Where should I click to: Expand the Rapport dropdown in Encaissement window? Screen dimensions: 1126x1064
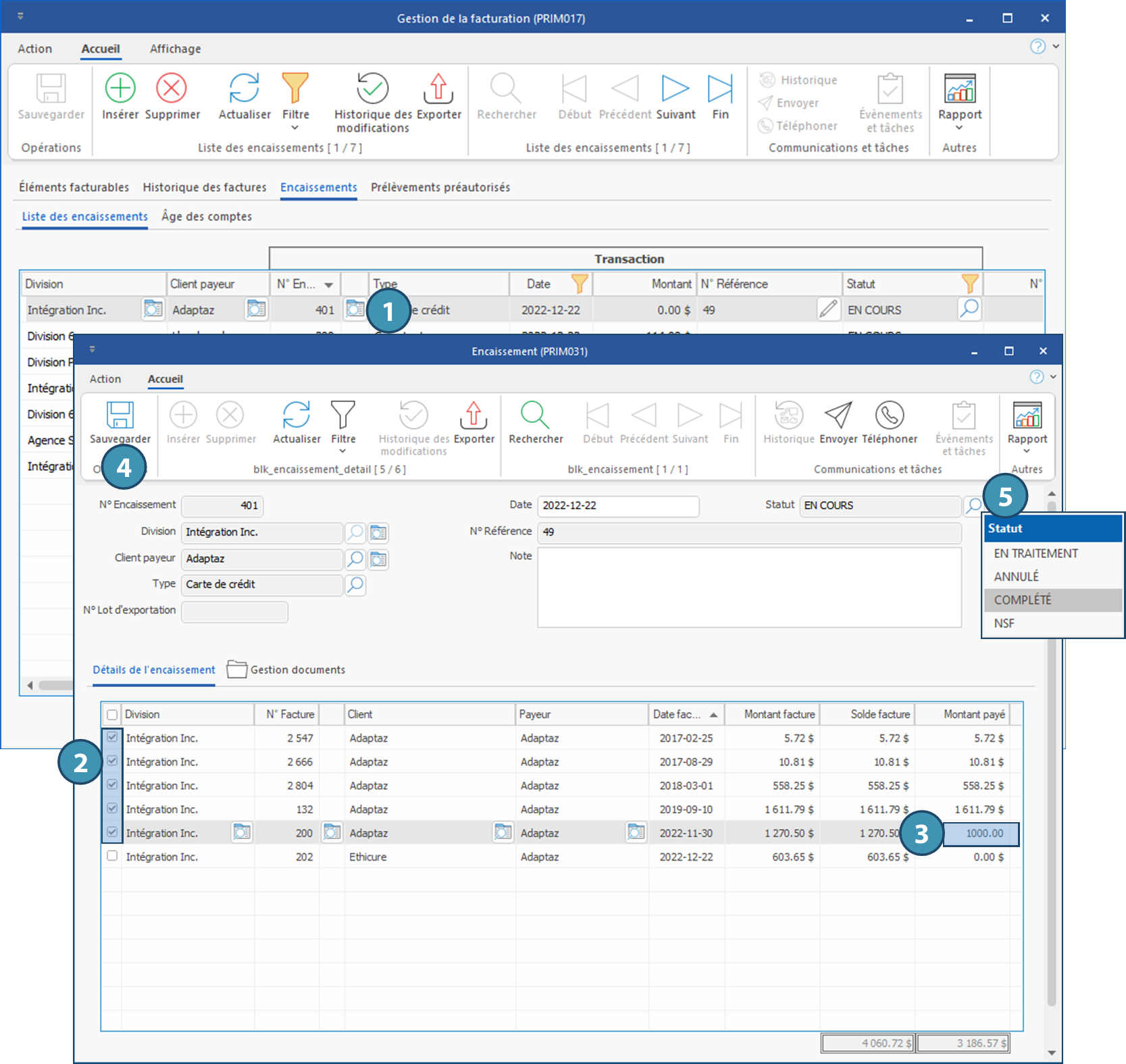[x=1027, y=451]
